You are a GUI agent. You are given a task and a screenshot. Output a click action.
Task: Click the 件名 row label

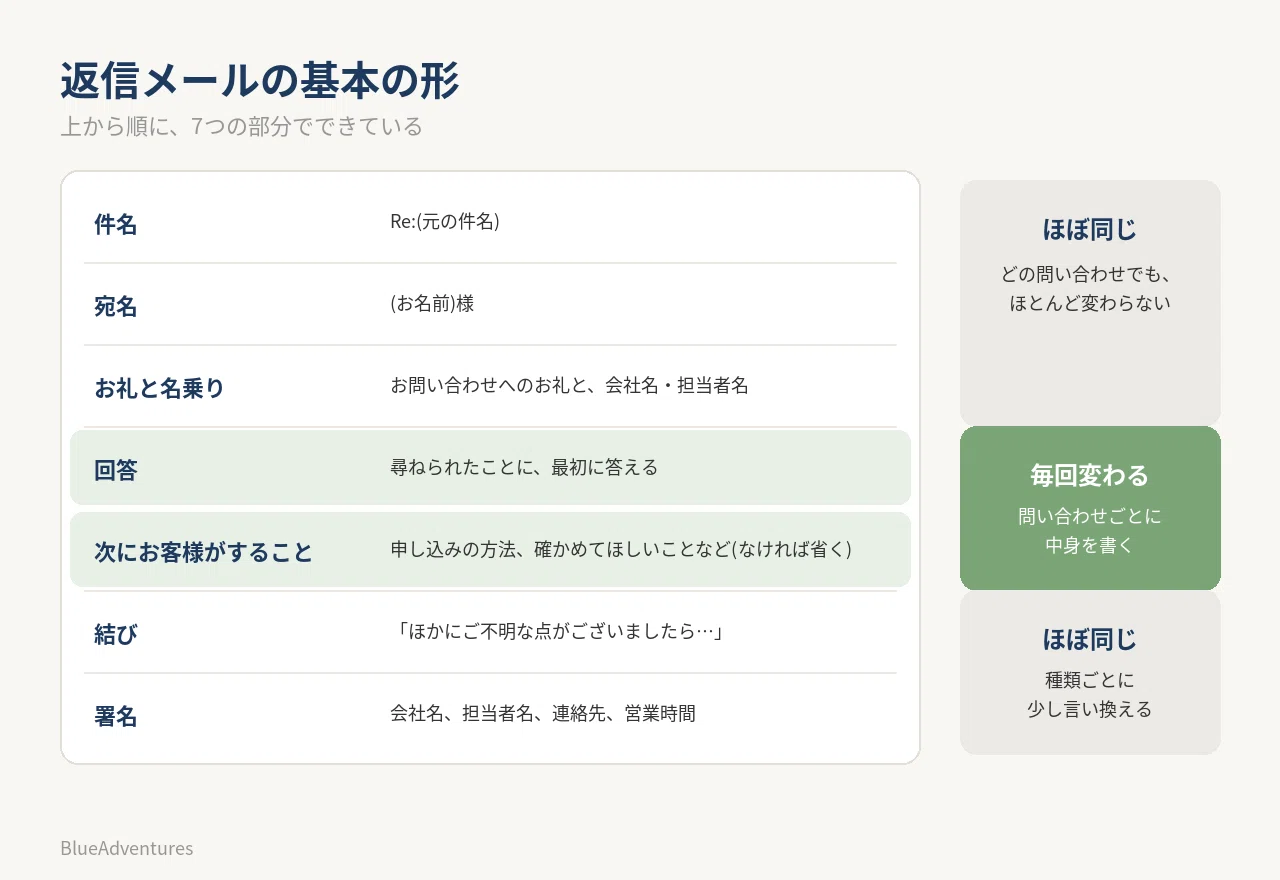point(116,225)
